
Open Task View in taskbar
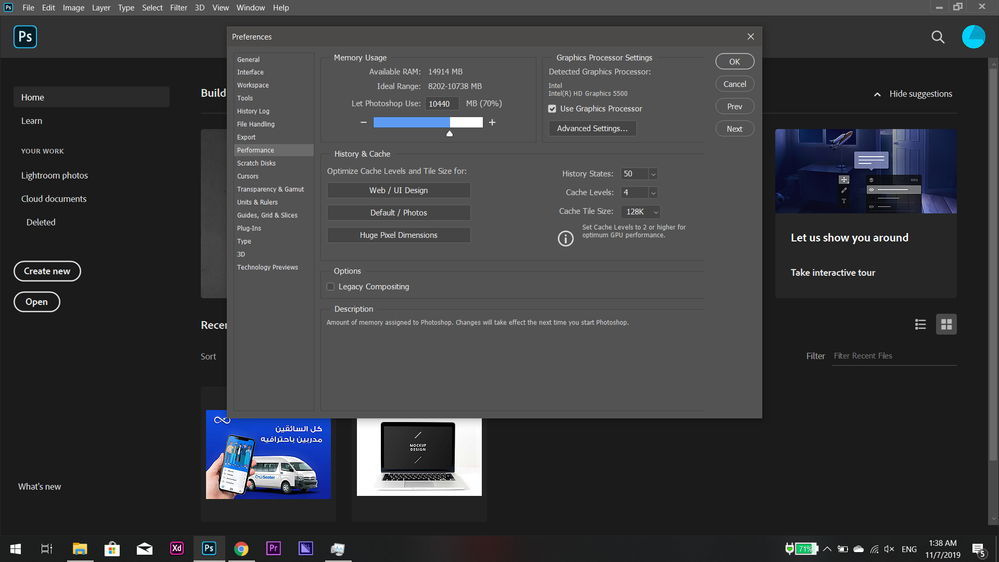coord(47,549)
